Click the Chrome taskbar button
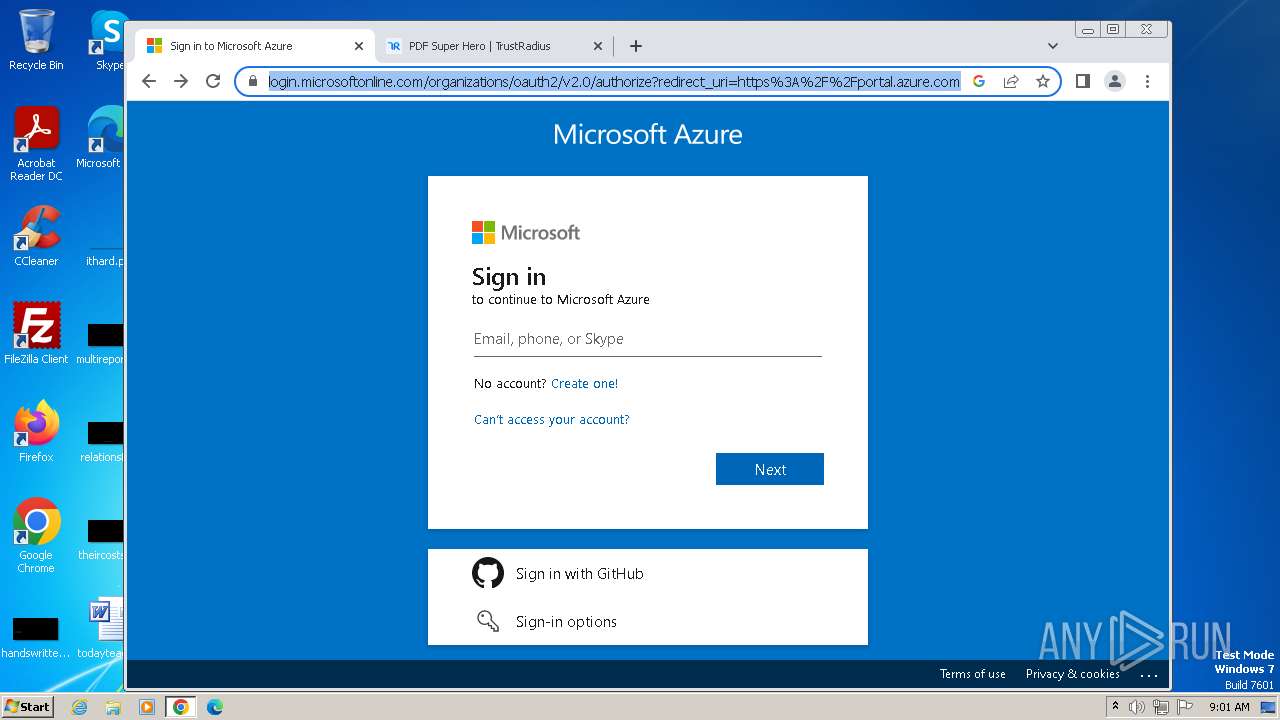Viewport: 1280px width, 720px height. 181,707
